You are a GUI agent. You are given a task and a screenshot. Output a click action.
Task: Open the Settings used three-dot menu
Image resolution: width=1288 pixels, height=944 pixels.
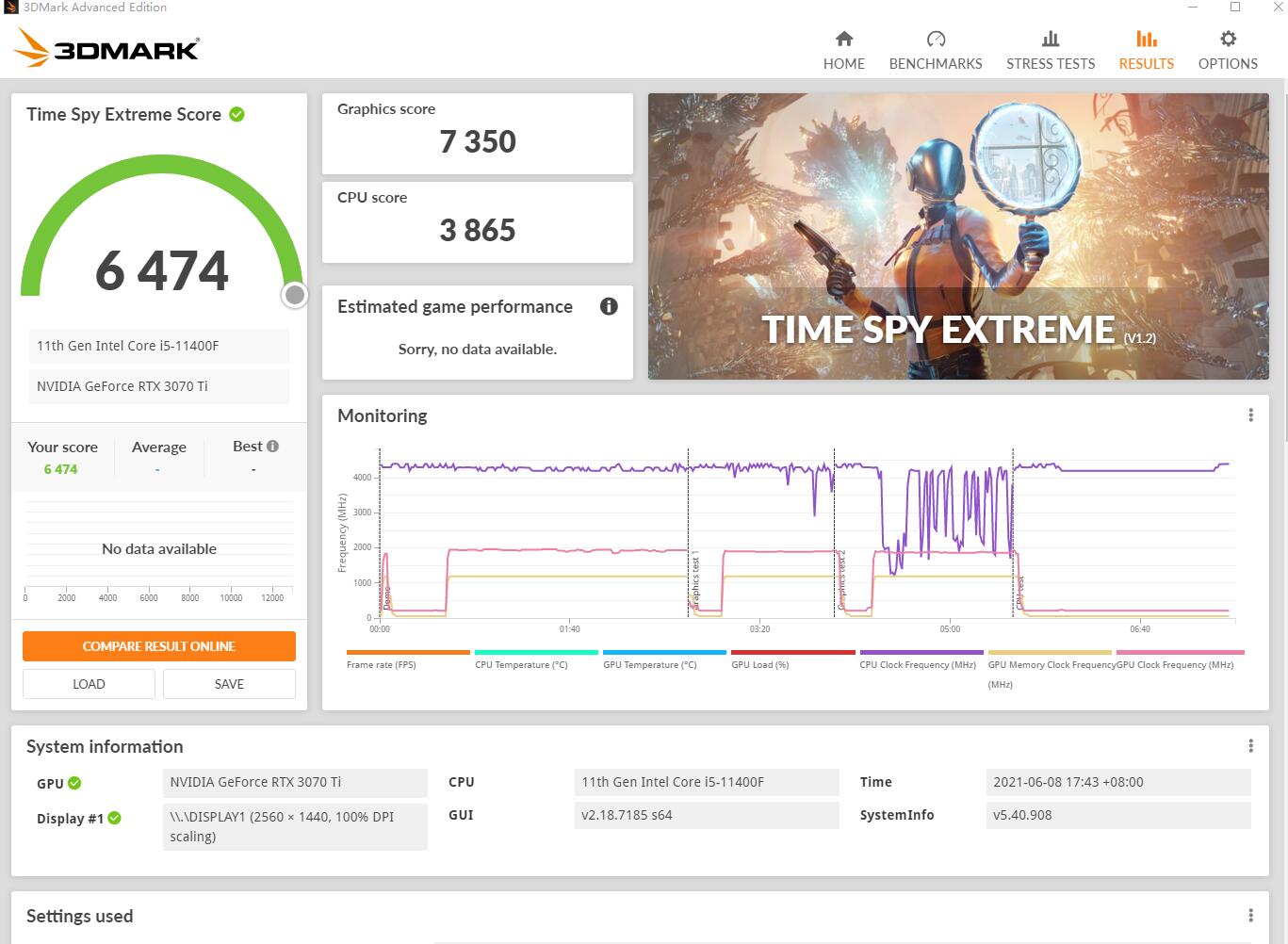click(x=1250, y=916)
